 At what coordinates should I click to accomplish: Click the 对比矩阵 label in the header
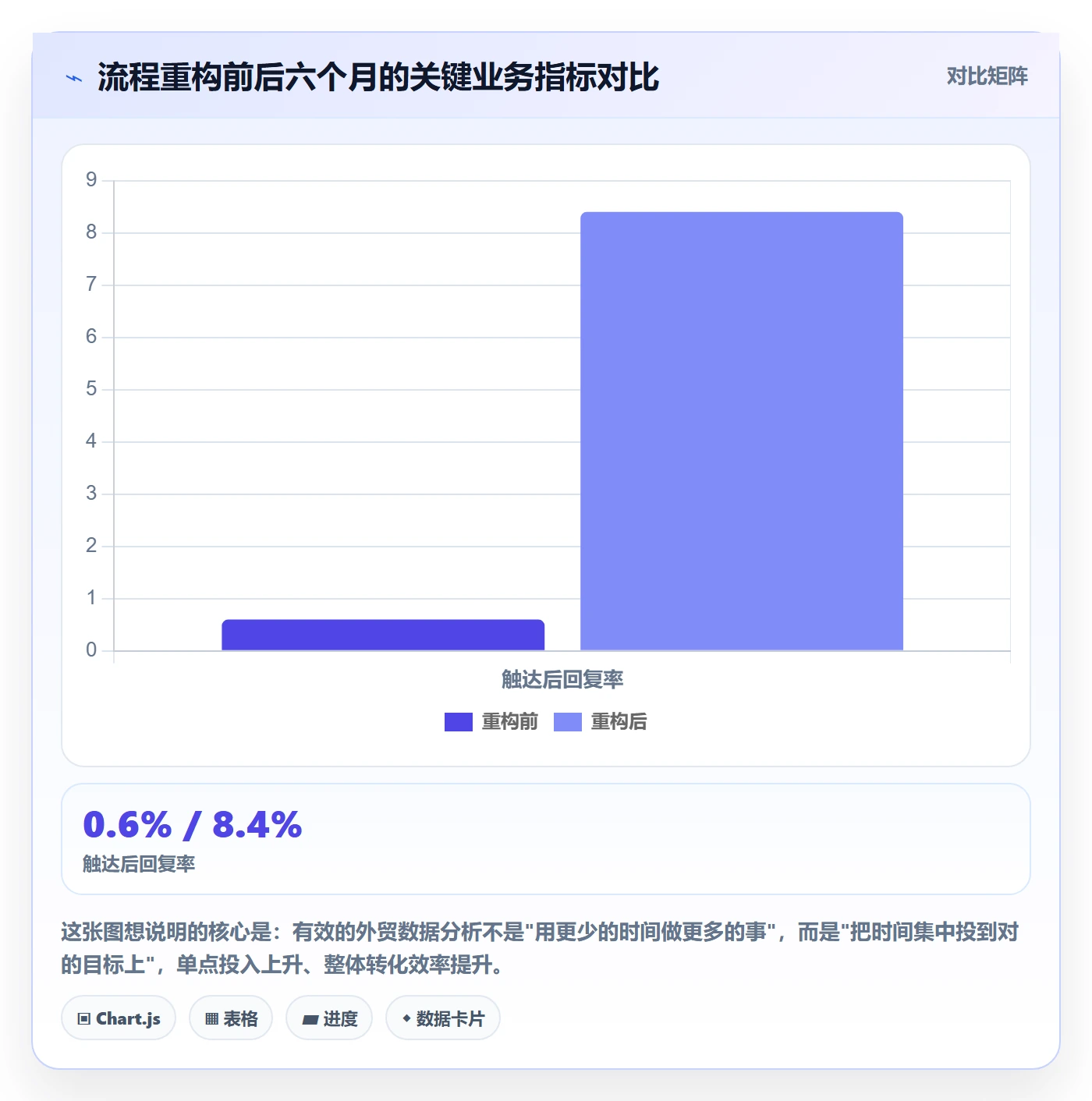pyautogui.click(x=987, y=76)
